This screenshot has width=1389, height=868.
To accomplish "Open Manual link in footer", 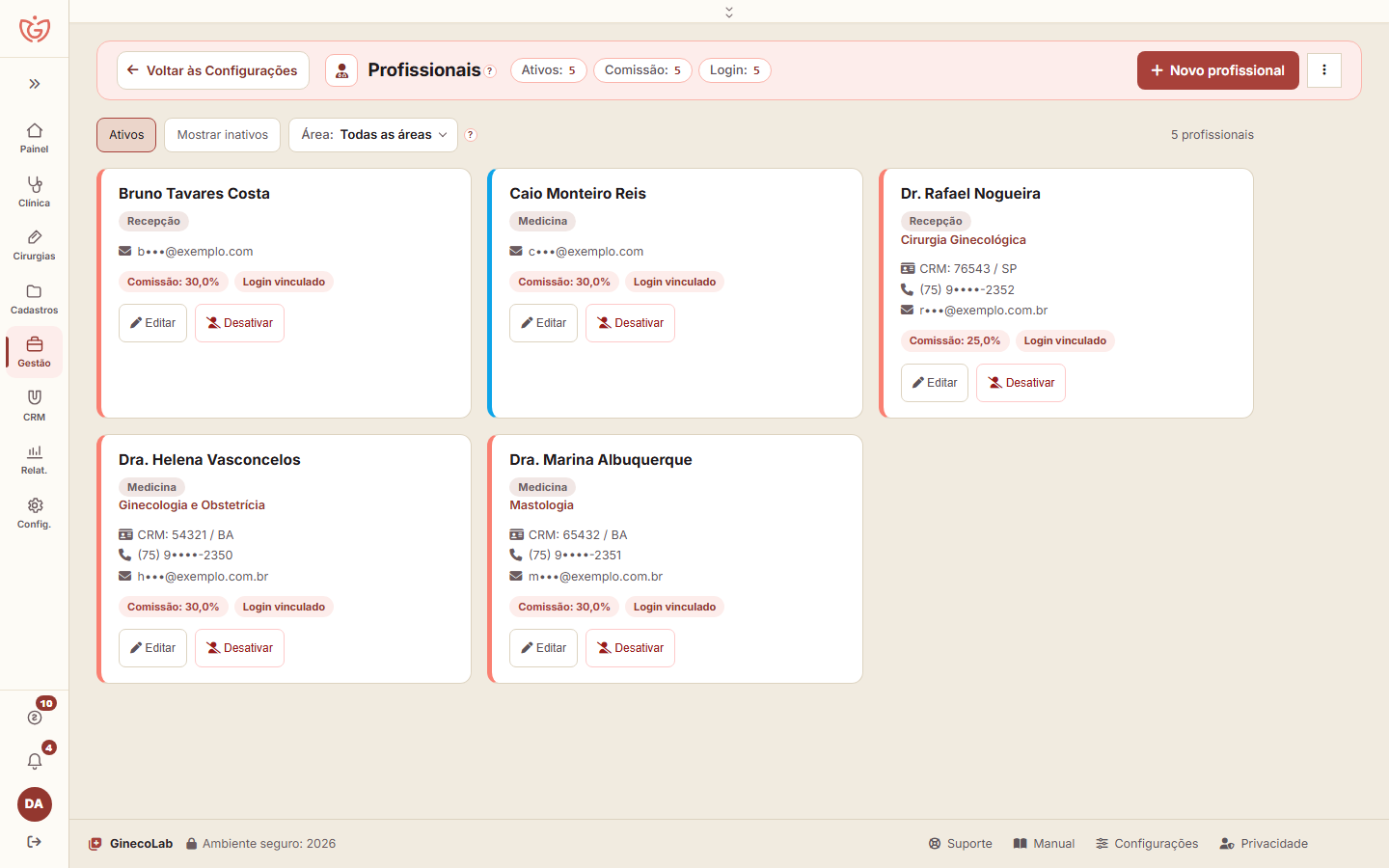I will tap(1044, 844).
